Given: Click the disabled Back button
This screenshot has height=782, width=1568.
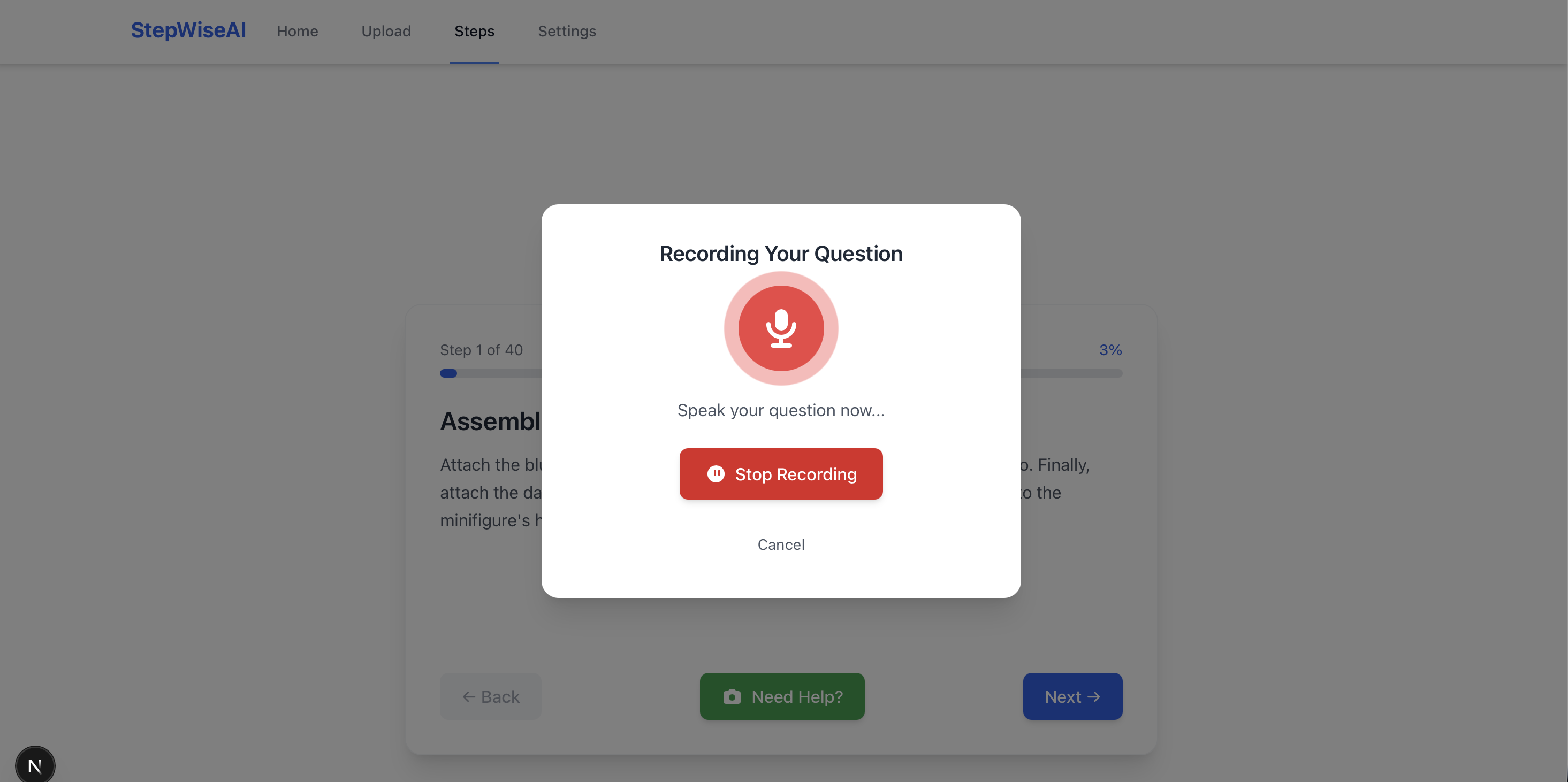Looking at the screenshot, I should (490, 697).
